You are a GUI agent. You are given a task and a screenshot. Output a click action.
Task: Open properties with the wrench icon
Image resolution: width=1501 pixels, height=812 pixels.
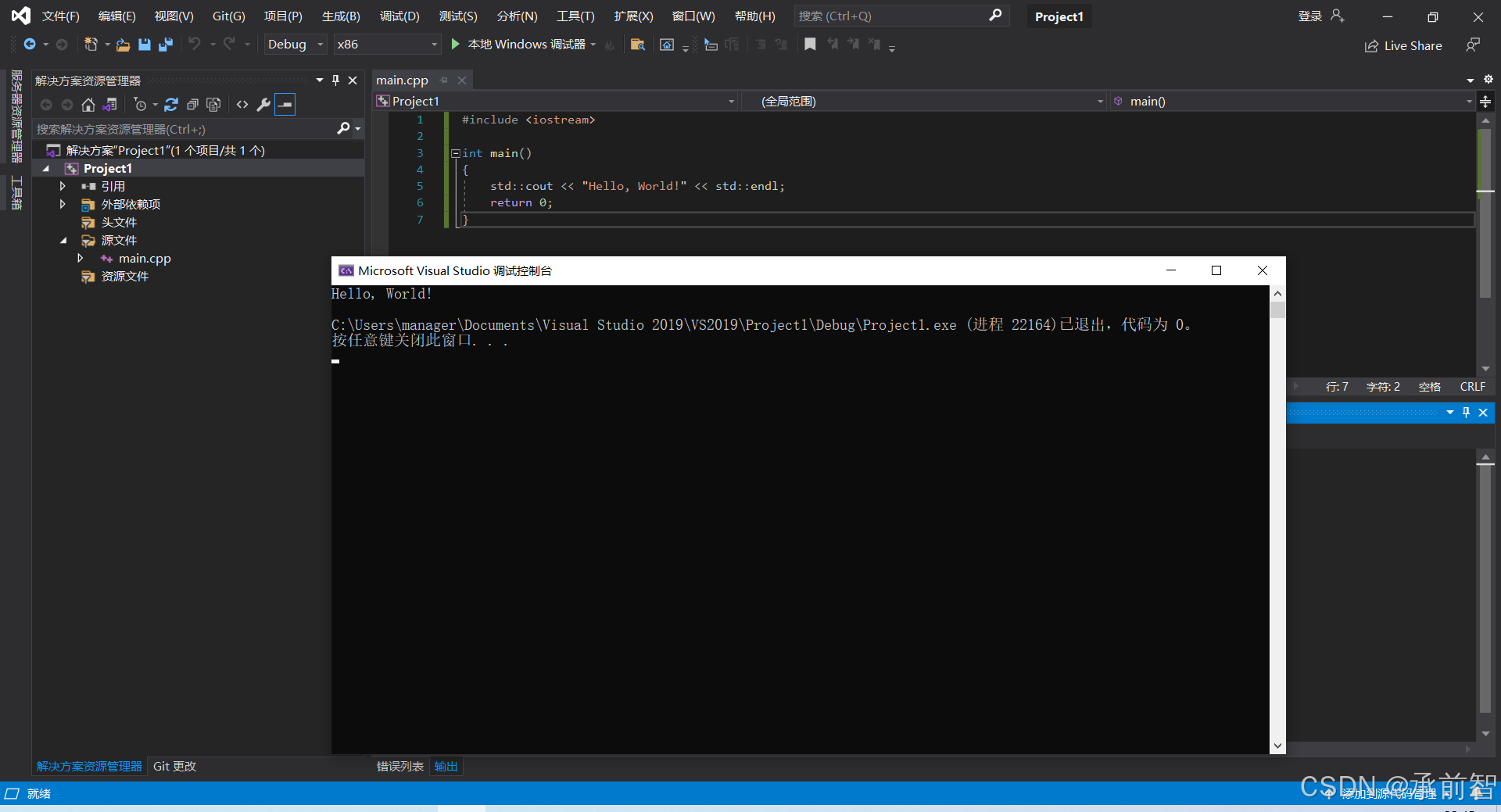point(264,104)
